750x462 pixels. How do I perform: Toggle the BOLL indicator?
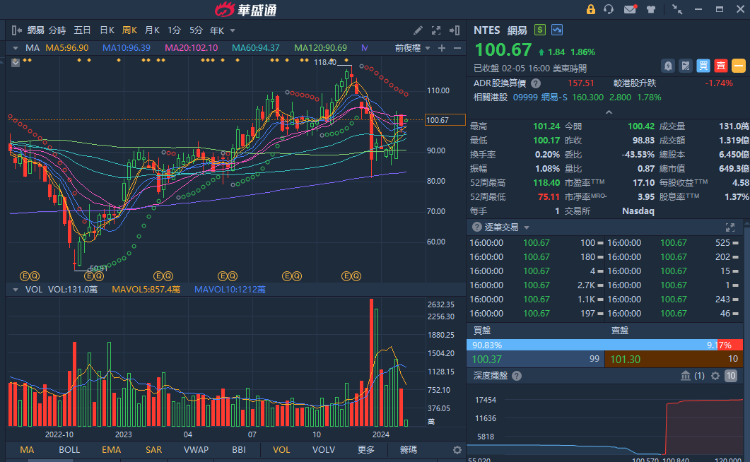[69, 451]
